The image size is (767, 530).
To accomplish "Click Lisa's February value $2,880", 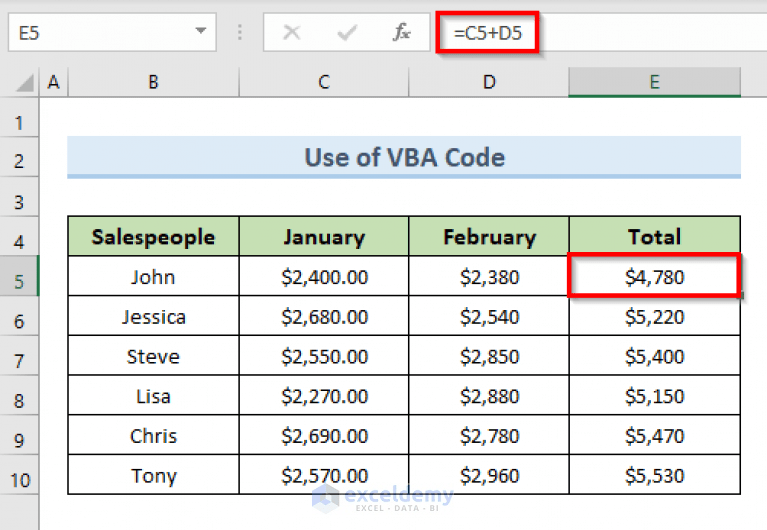I will click(489, 395).
